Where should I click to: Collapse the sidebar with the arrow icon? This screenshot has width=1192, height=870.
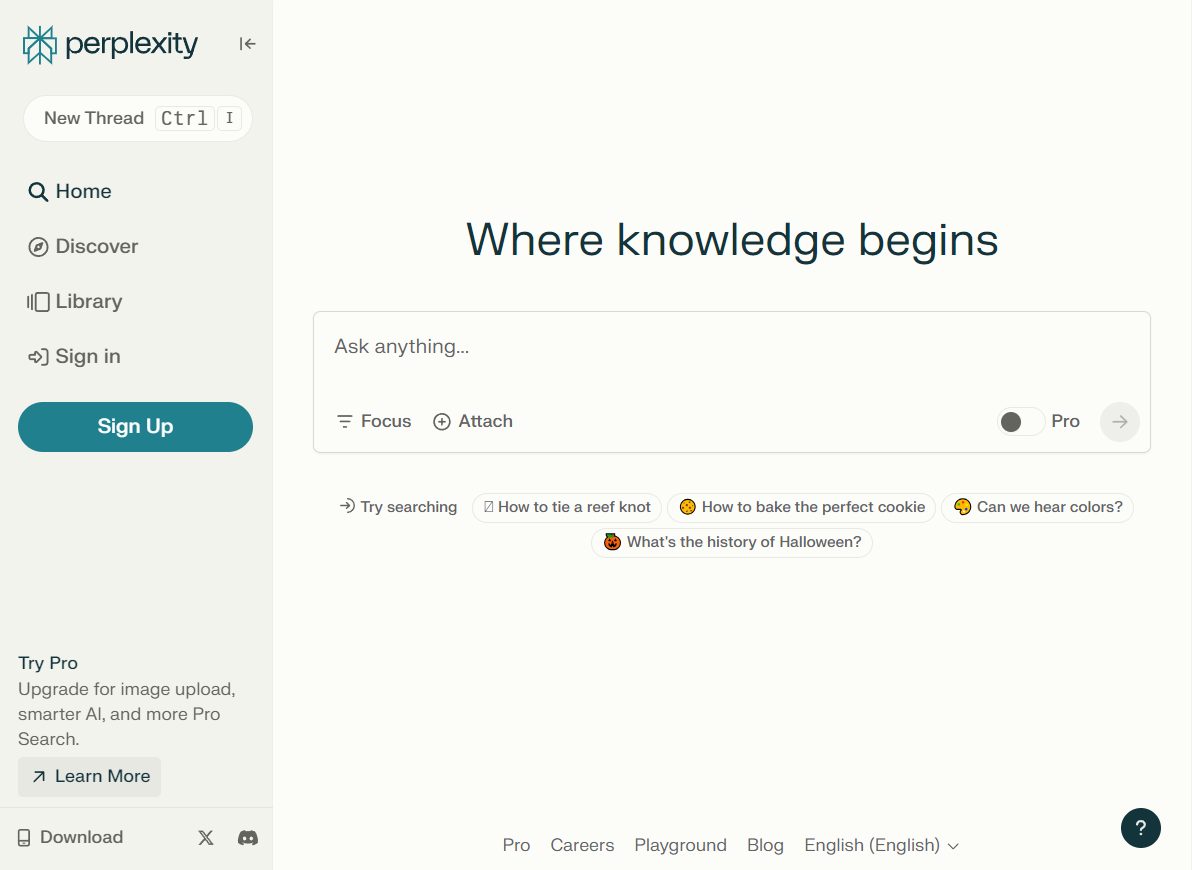click(x=247, y=44)
